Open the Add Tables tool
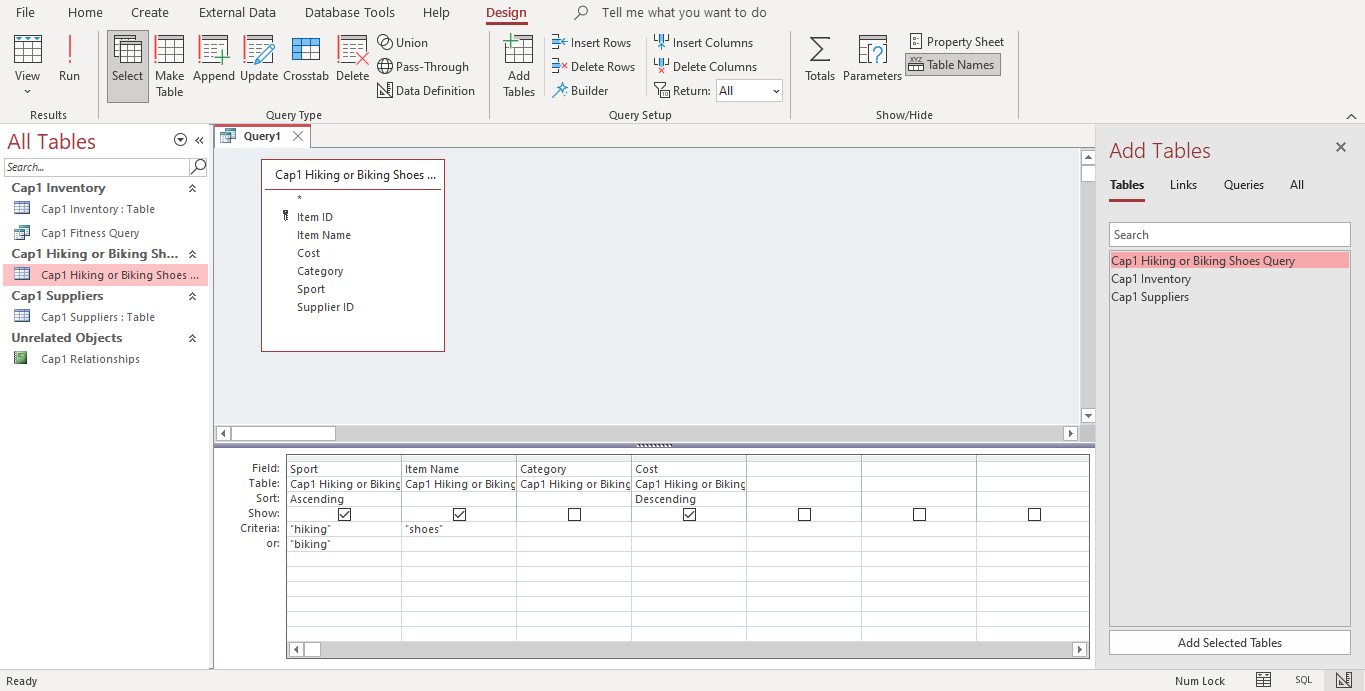 (518, 63)
